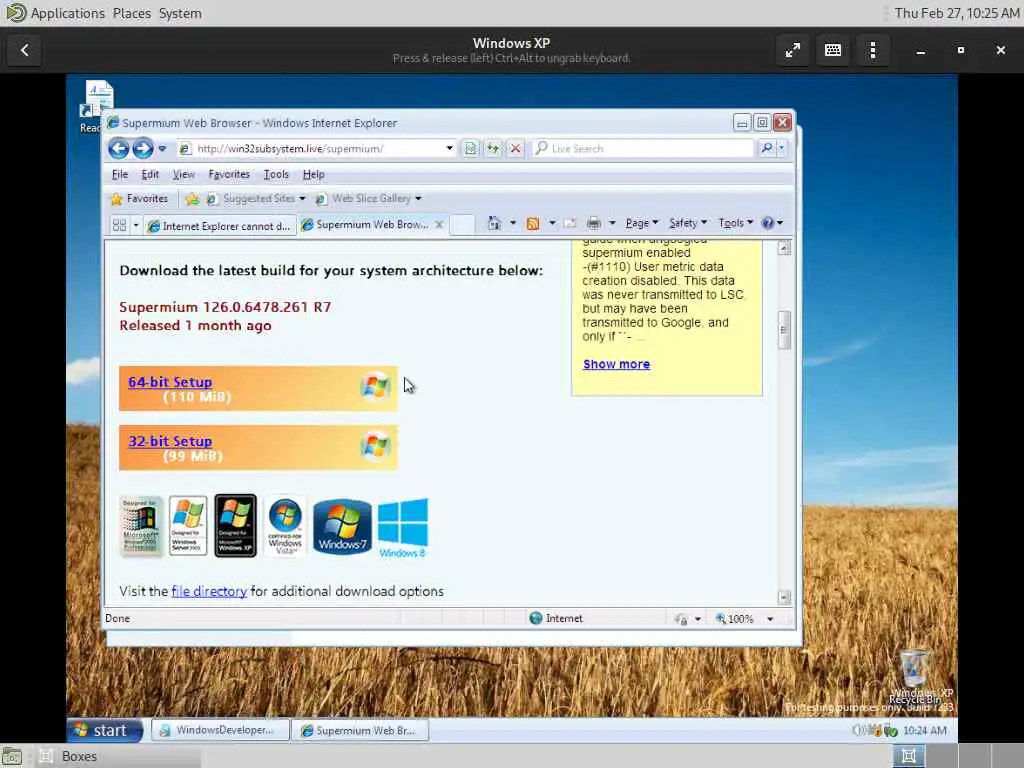
Task: Click the IE Back arrow button
Action: click(x=118, y=149)
